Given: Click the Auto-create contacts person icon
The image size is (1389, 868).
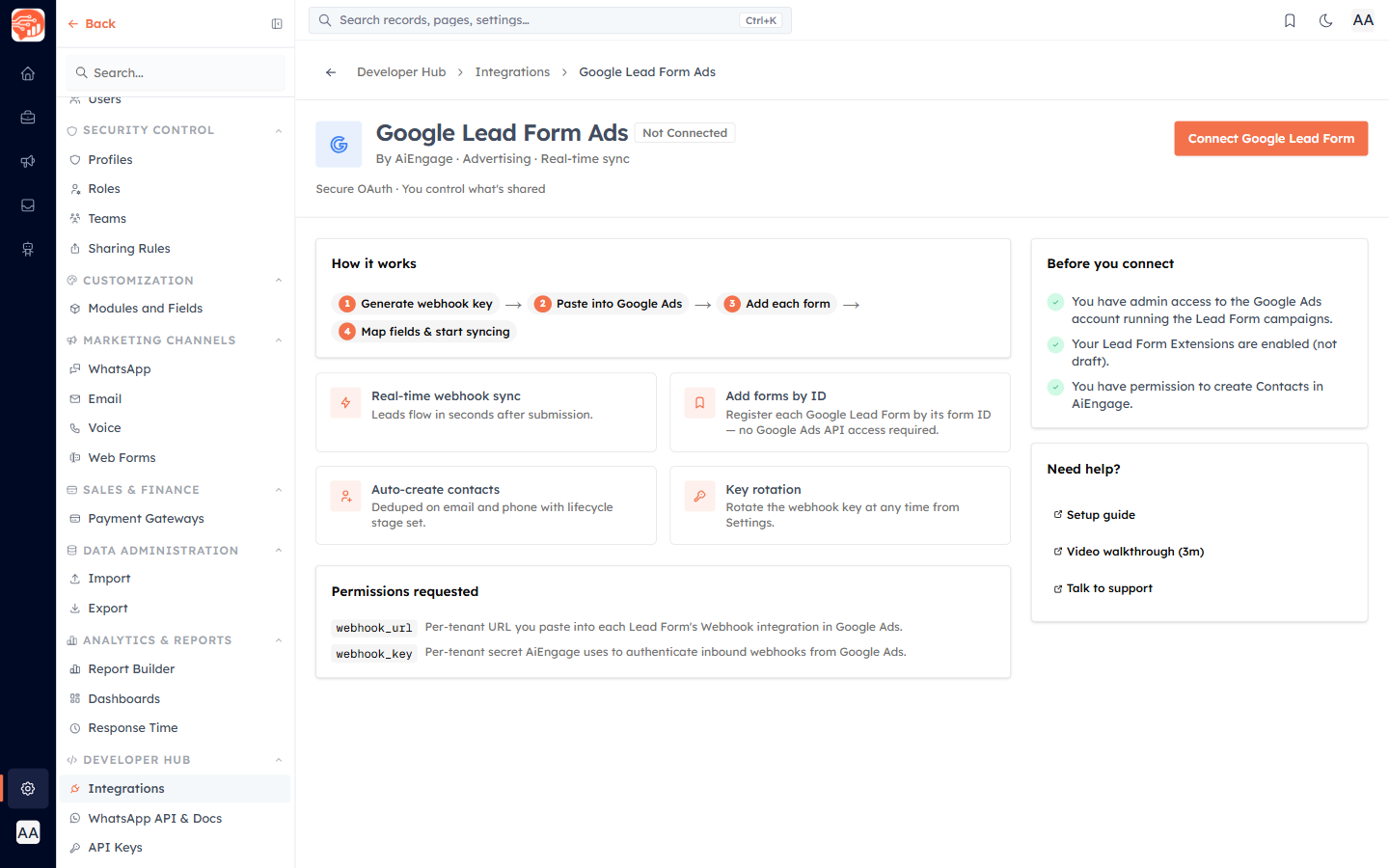Looking at the screenshot, I should click(x=345, y=497).
